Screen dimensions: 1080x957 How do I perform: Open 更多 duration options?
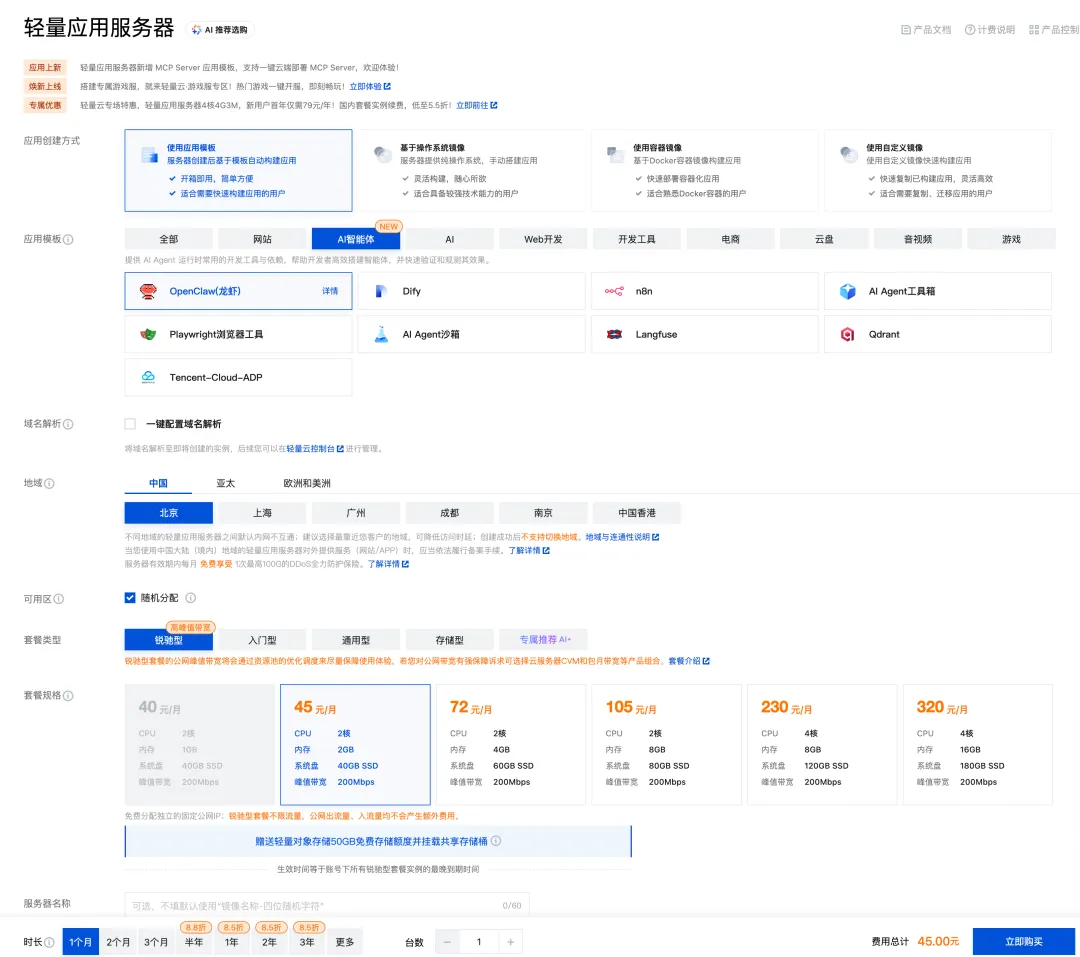(x=344, y=943)
